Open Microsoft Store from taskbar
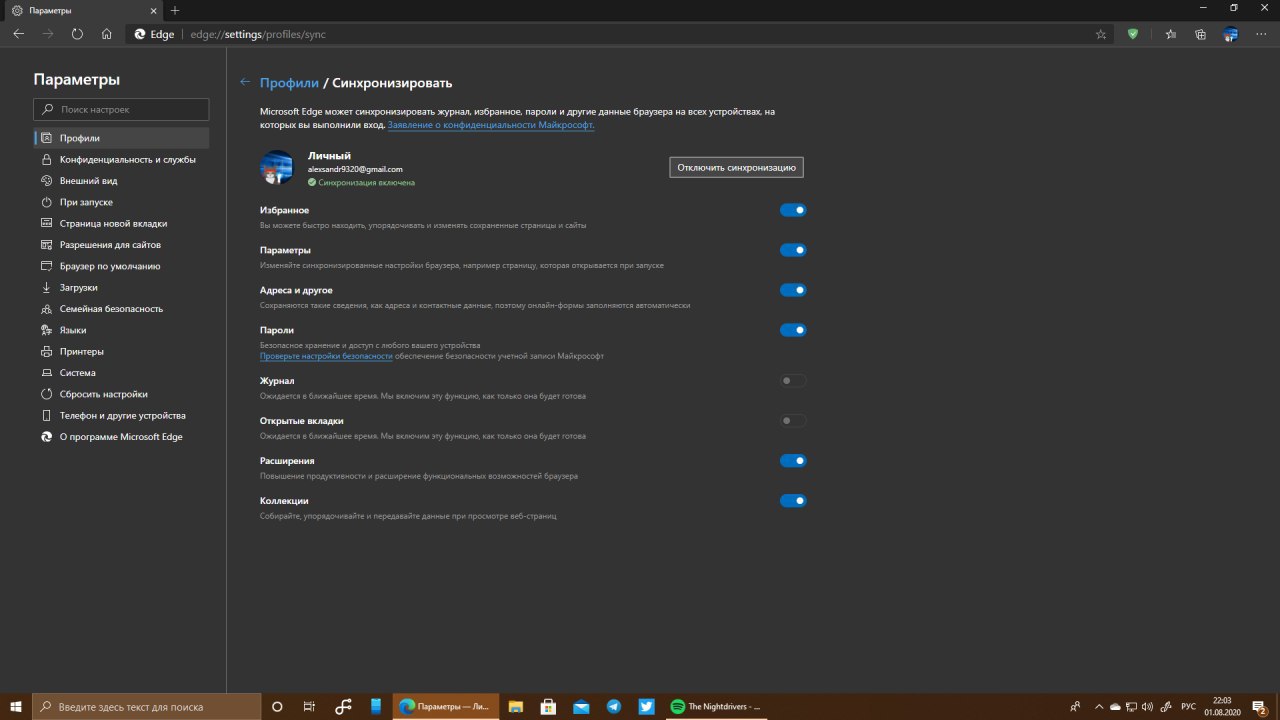This screenshot has width=1280, height=720. [548, 706]
